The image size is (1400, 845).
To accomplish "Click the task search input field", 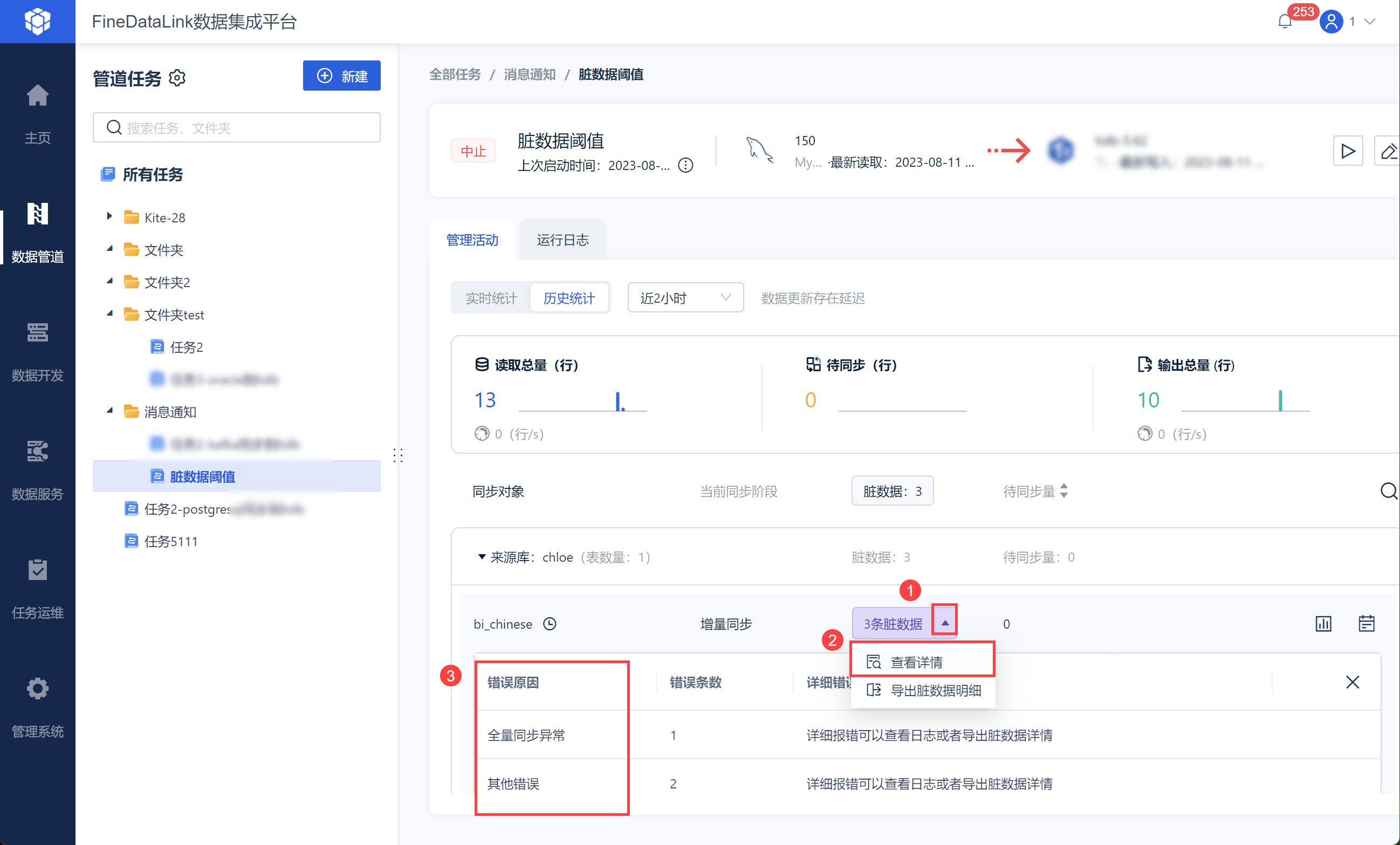I will pos(244,127).
